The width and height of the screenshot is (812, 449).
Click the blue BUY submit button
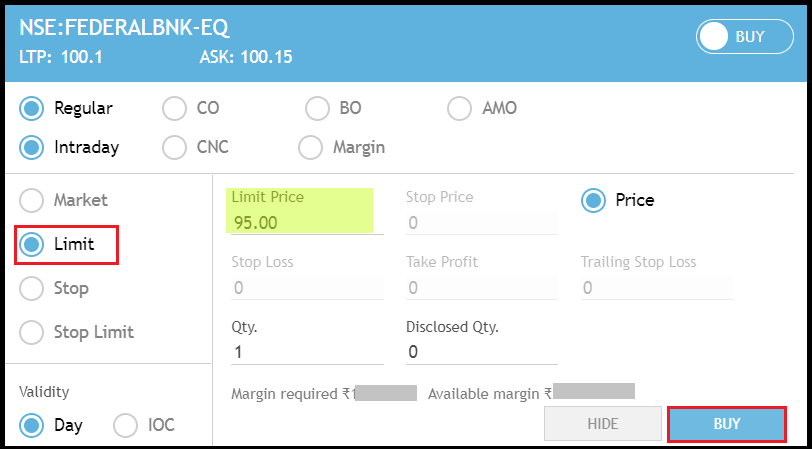click(x=727, y=424)
